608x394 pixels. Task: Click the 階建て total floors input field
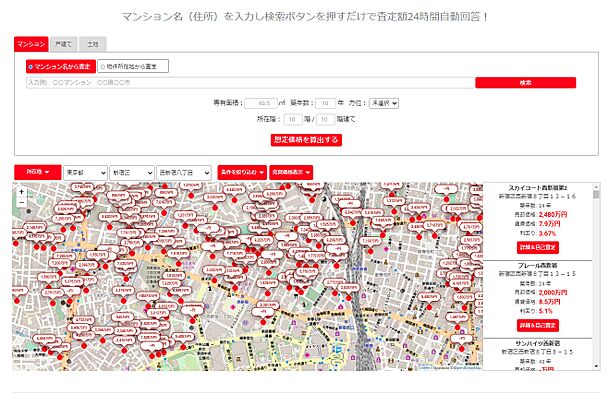point(325,119)
